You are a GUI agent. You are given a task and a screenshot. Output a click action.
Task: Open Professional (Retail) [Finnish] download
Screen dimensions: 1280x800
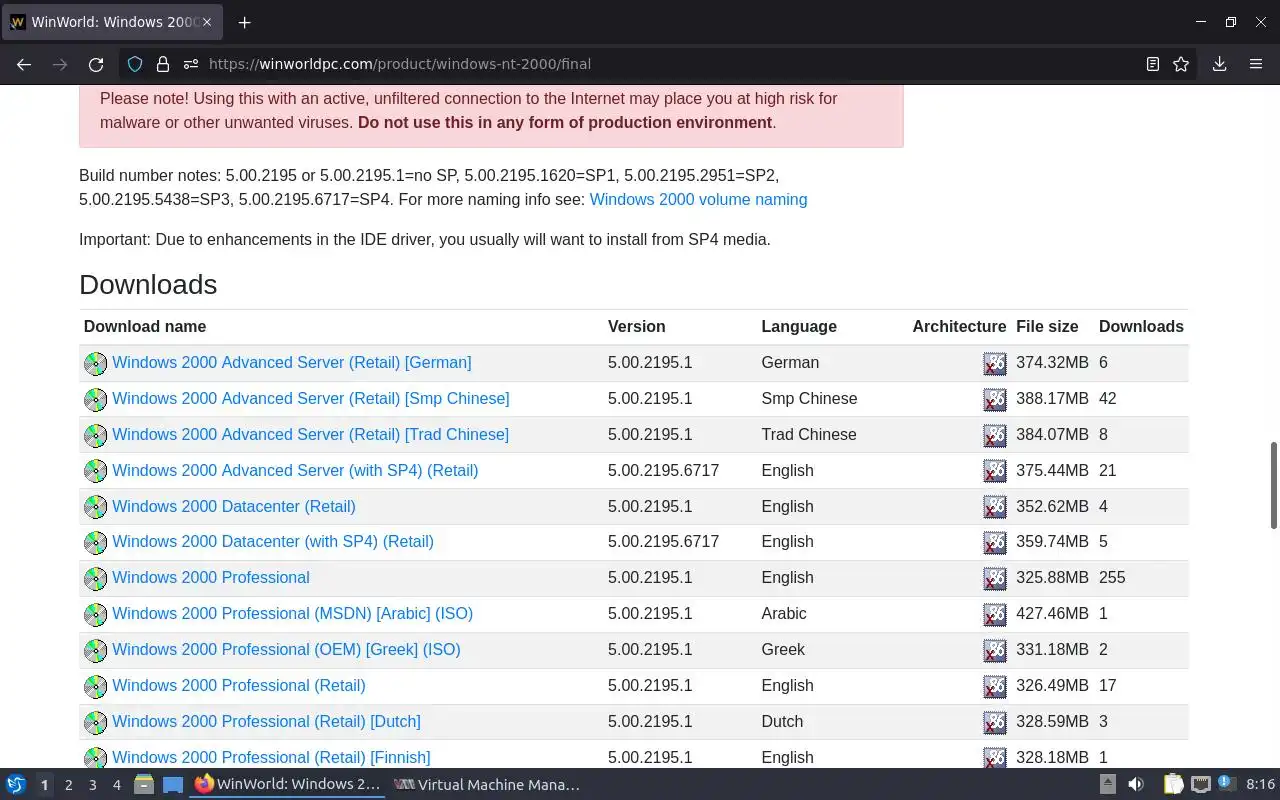pos(271,757)
